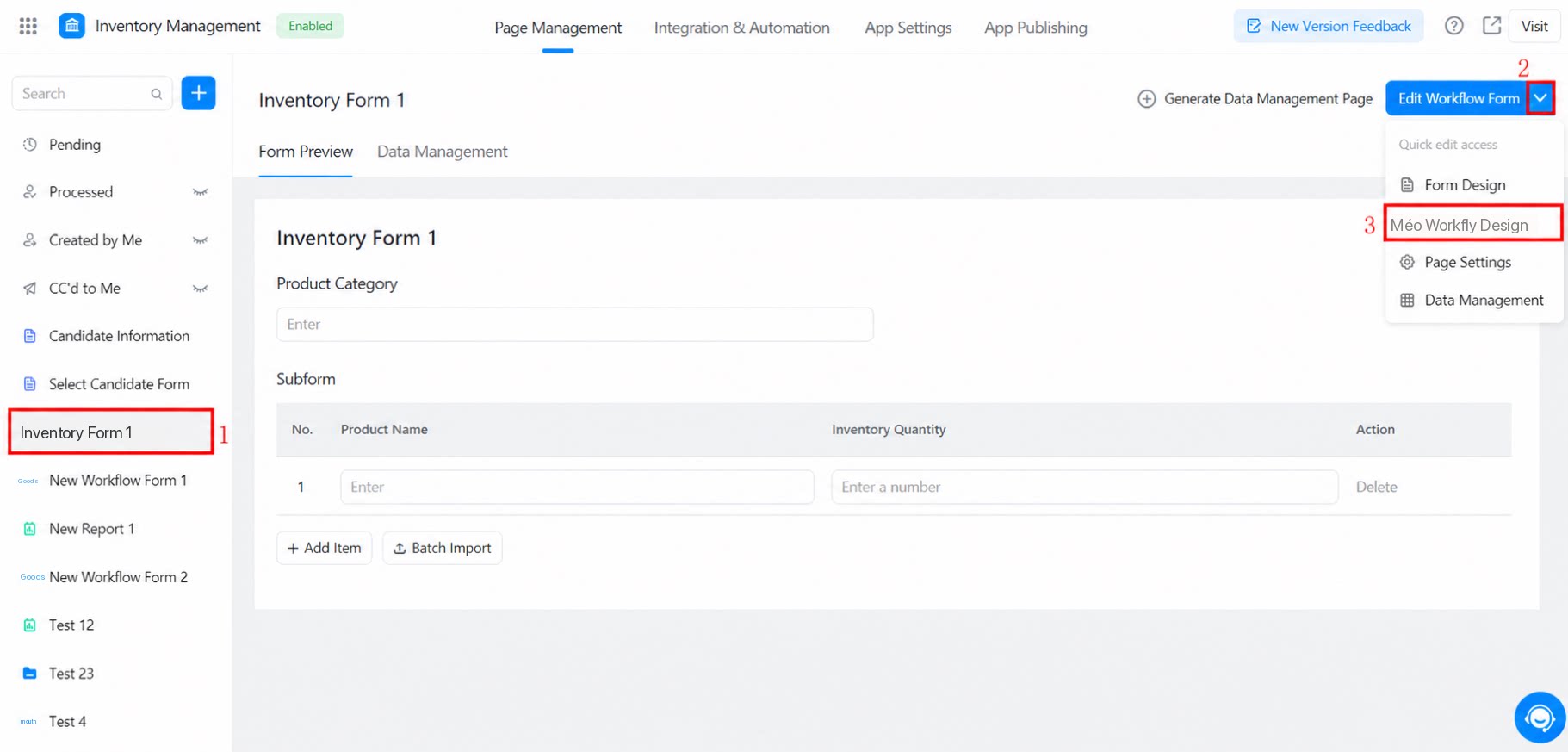Open the help question mark icon
The image size is (1568, 752).
[x=1453, y=26]
